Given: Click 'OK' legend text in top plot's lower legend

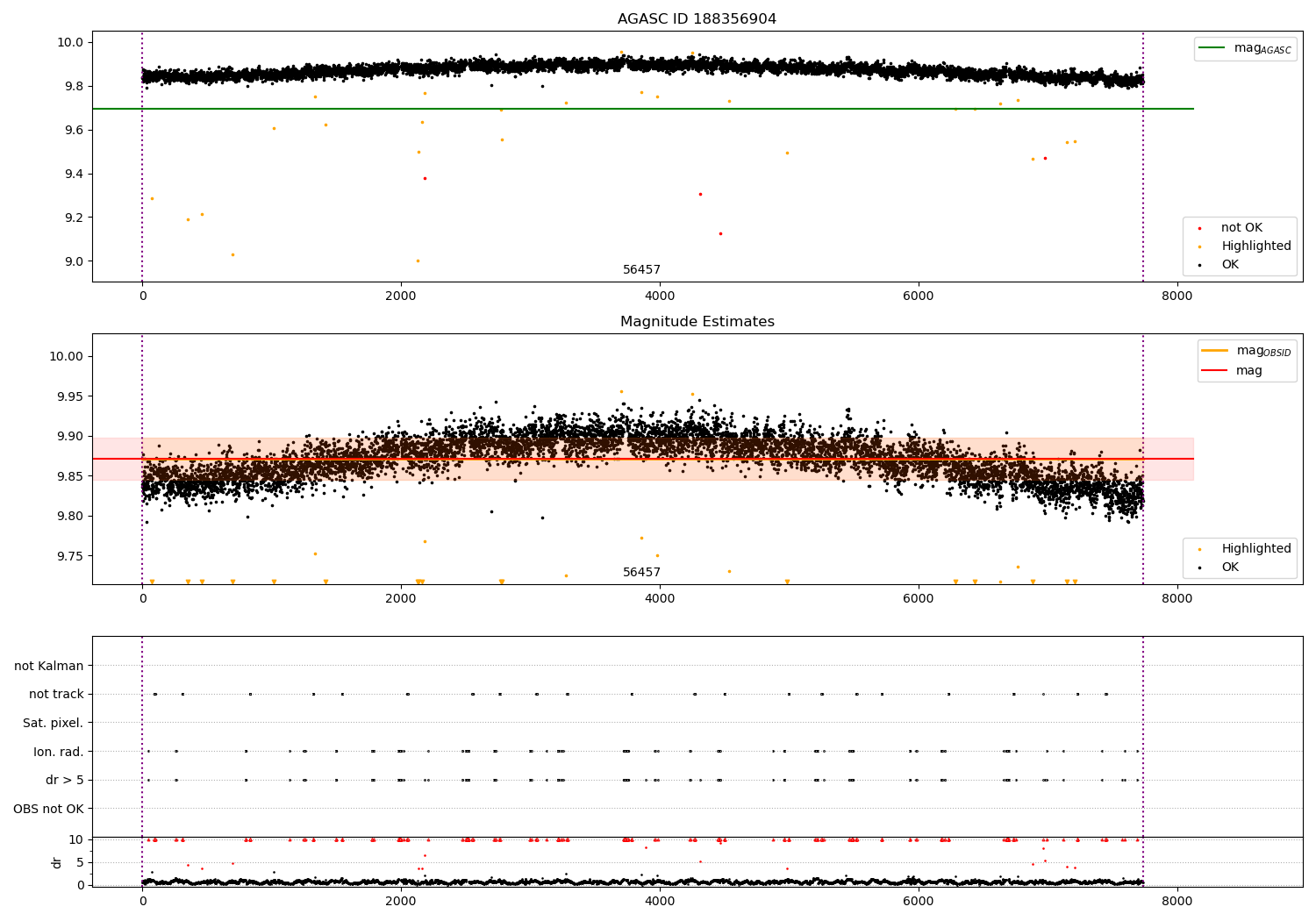Looking at the screenshot, I should point(1230,265).
